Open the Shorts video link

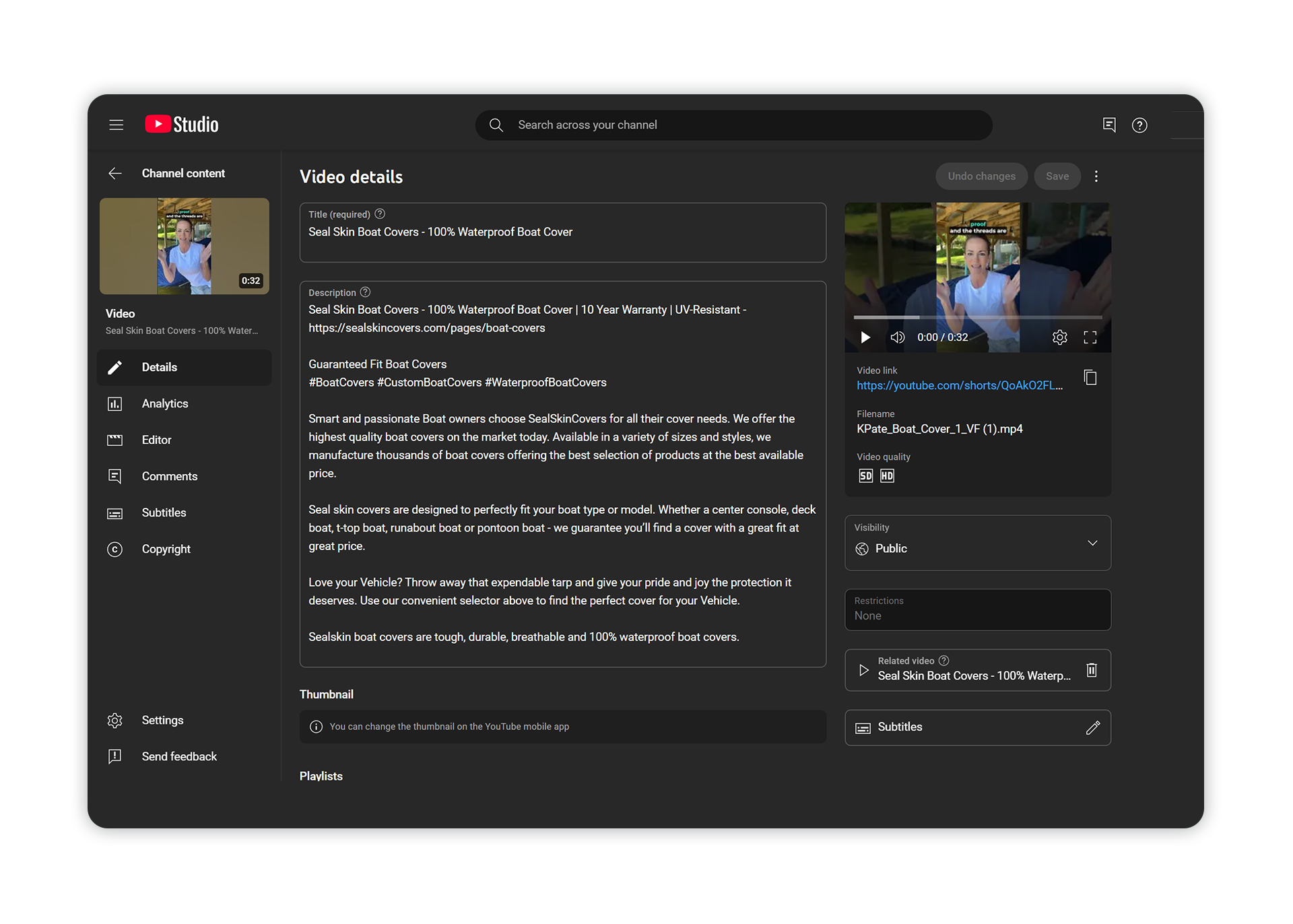pyautogui.click(x=959, y=385)
